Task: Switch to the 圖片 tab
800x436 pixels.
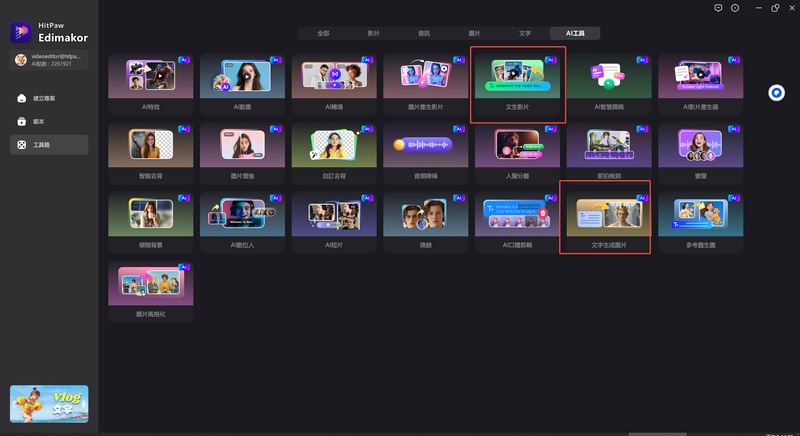Action: 474,33
